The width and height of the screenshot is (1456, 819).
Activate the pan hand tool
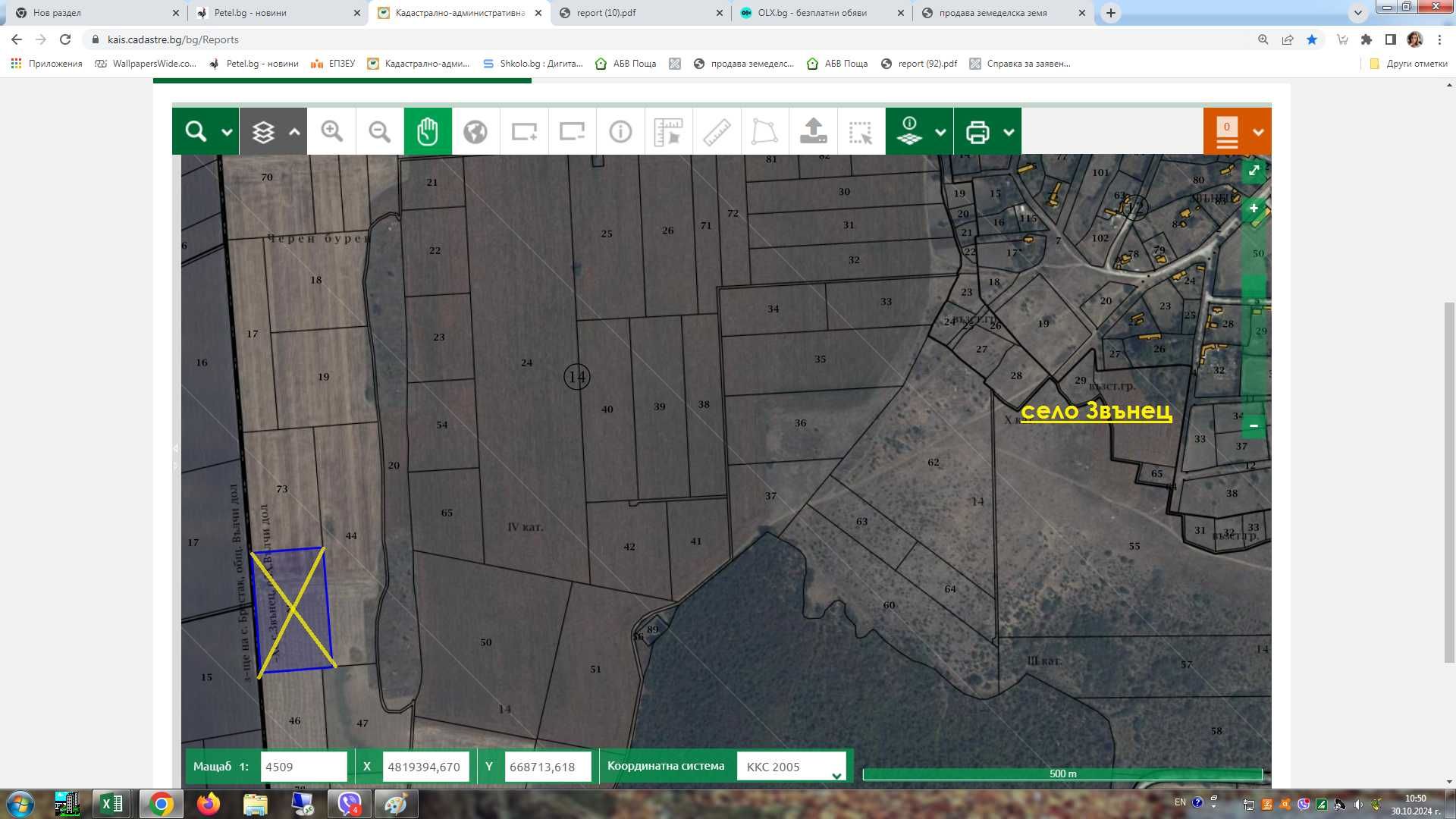click(428, 131)
